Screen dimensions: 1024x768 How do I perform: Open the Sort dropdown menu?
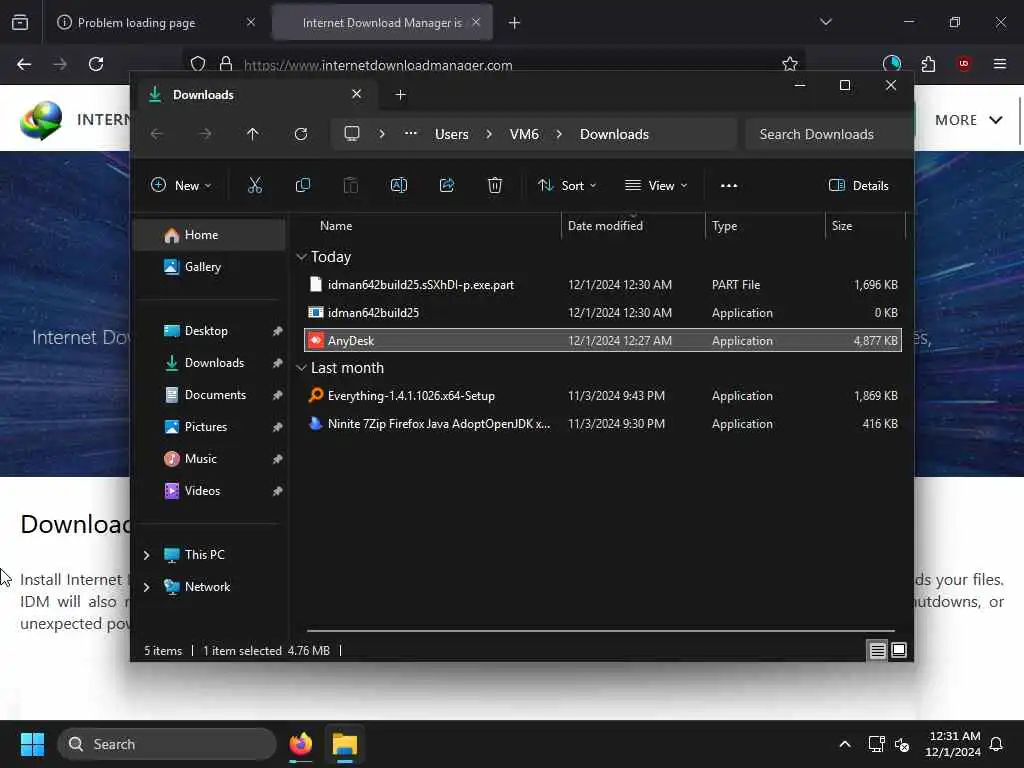(x=567, y=185)
